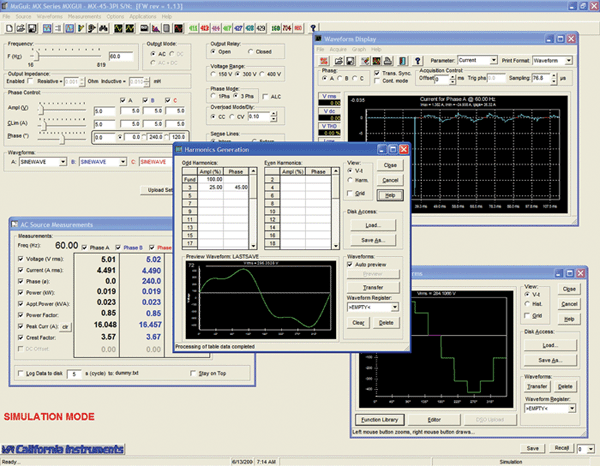The height and width of the screenshot is (466, 600).
Task: Click overload delay 0.10 stepper arrows
Action: click(x=273, y=117)
